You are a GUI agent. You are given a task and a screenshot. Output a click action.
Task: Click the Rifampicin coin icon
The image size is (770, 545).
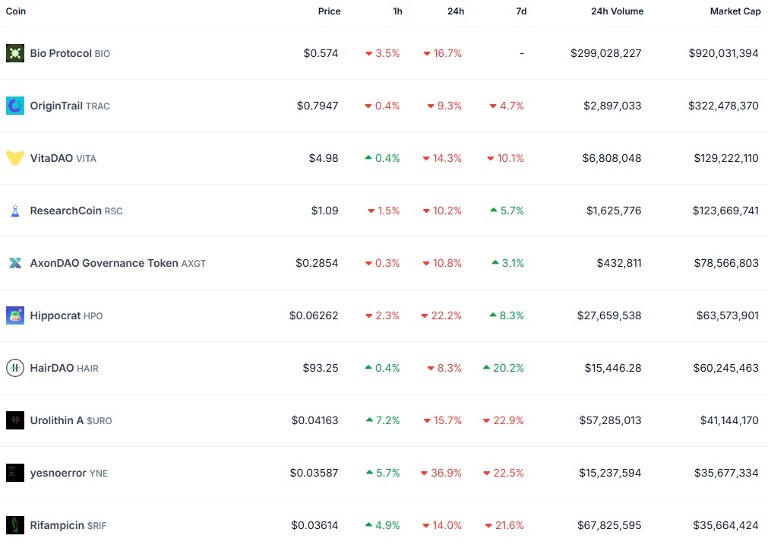coord(15,525)
